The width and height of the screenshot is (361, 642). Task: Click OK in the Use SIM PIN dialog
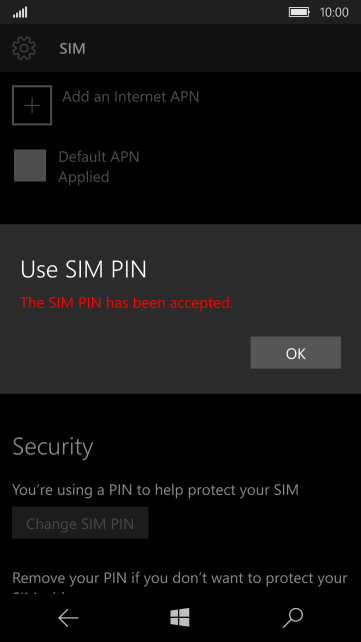pos(296,353)
